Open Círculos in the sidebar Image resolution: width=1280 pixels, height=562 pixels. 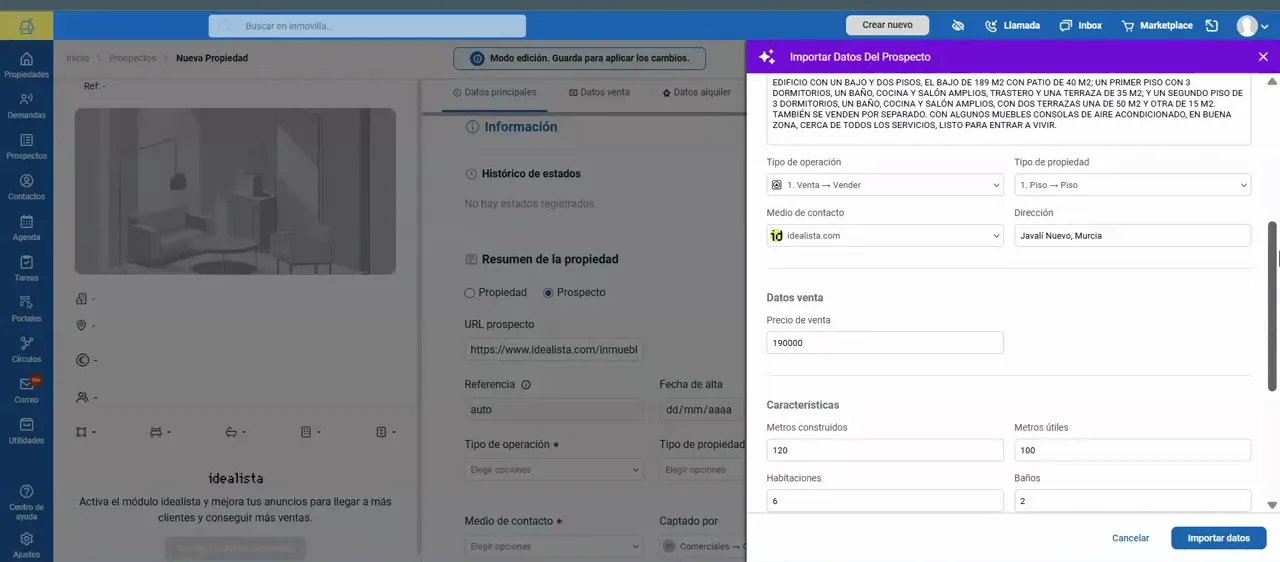(26, 349)
